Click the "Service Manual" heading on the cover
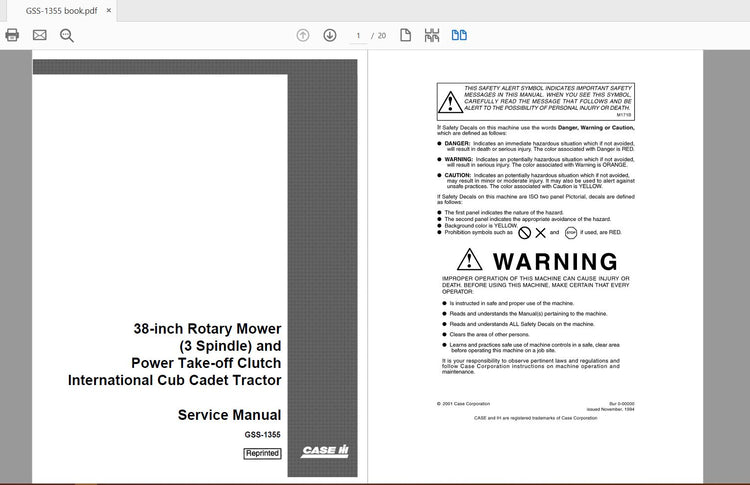The width and height of the screenshot is (750, 485). click(230, 415)
